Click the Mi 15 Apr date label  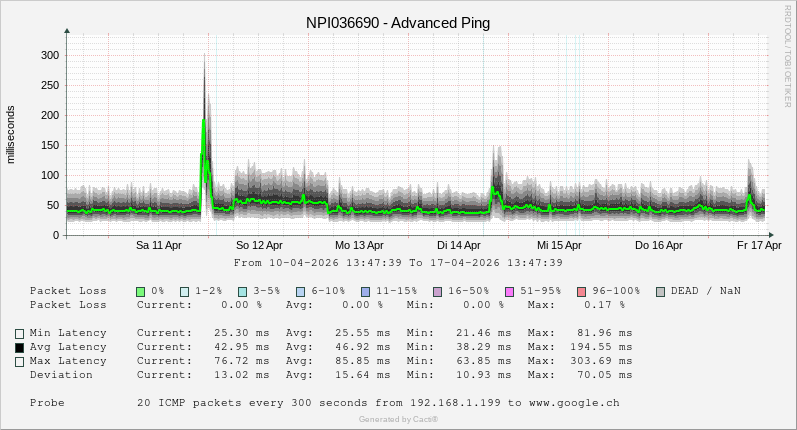pos(559,245)
